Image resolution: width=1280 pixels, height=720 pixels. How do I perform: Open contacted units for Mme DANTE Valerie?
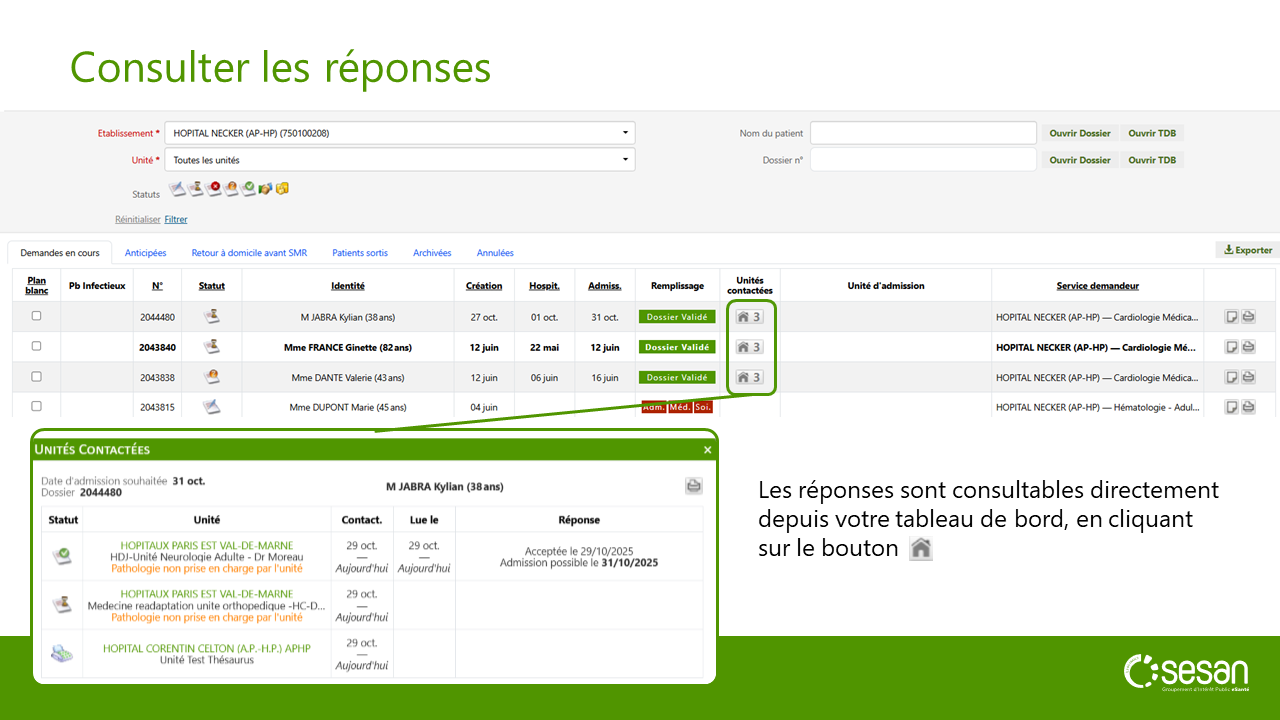point(749,377)
